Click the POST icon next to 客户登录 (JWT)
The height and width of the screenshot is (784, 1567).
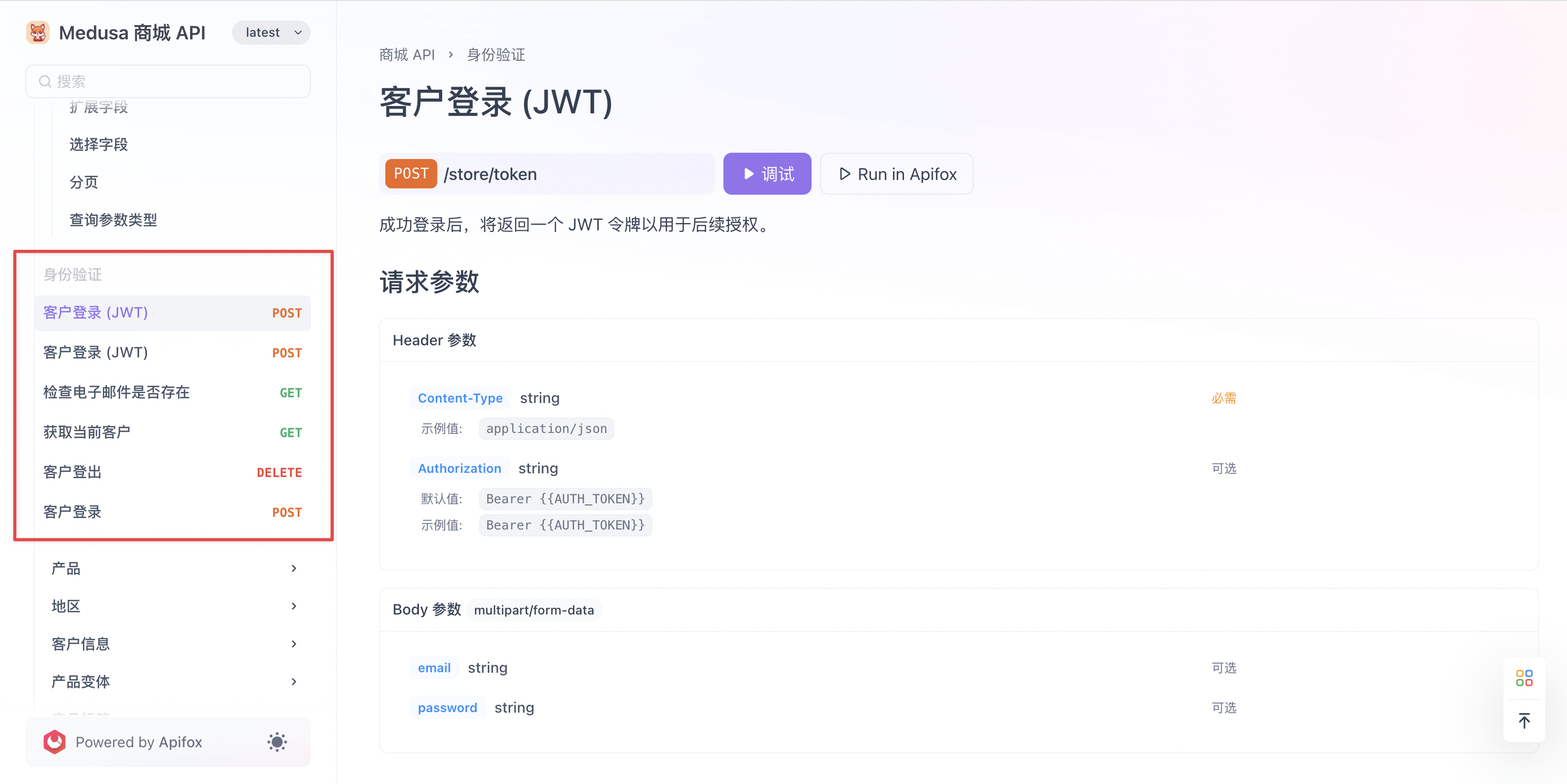click(288, 312)
